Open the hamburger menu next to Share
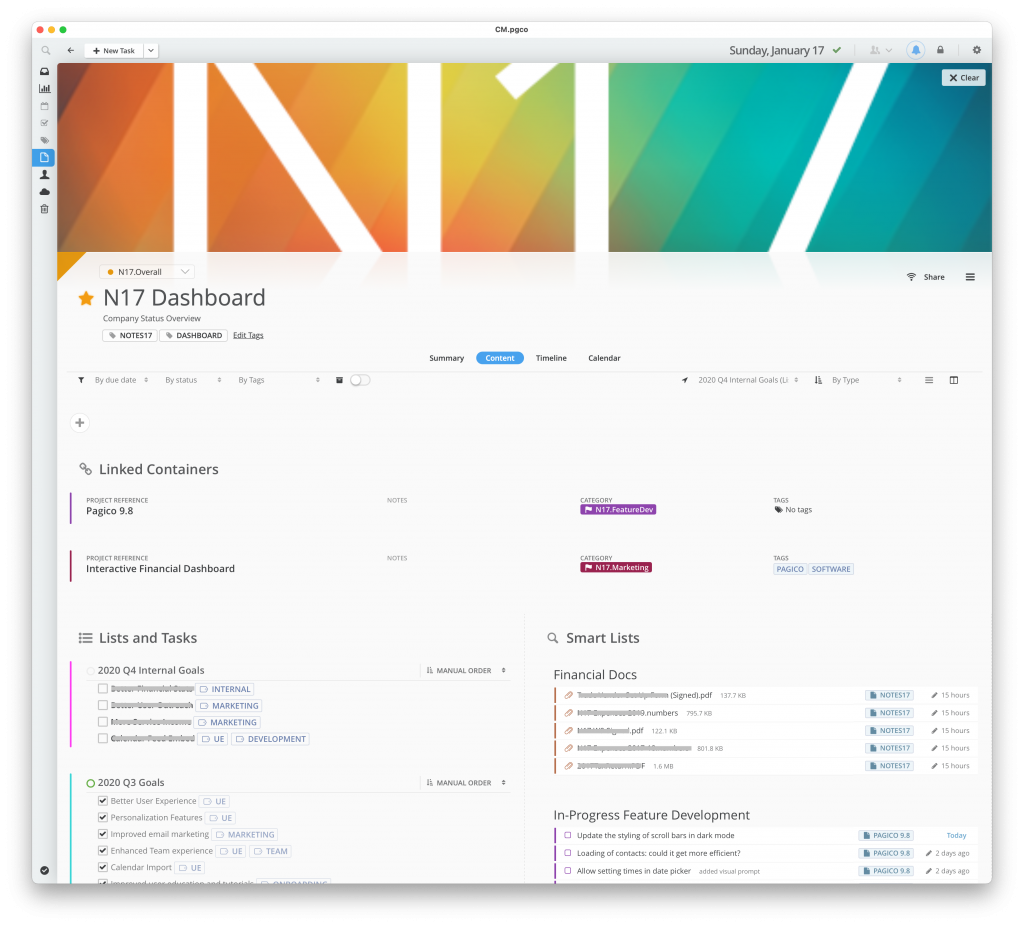Screen dimensions: 1024x926 click(970, 277)
